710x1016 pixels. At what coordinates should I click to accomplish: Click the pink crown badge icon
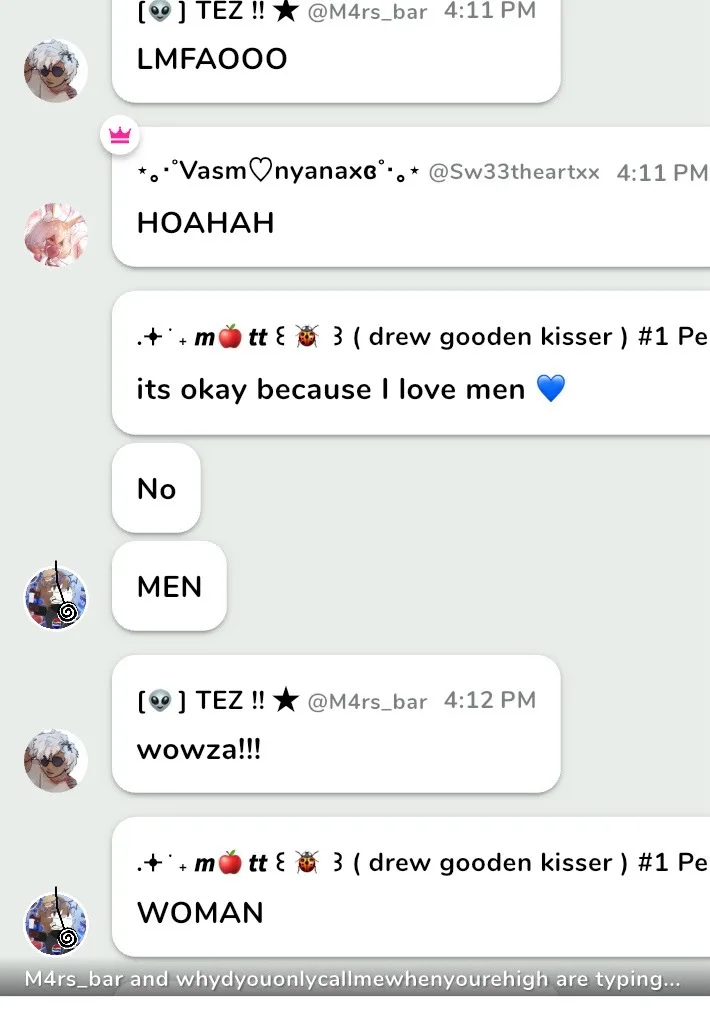(x=120, y=135)
